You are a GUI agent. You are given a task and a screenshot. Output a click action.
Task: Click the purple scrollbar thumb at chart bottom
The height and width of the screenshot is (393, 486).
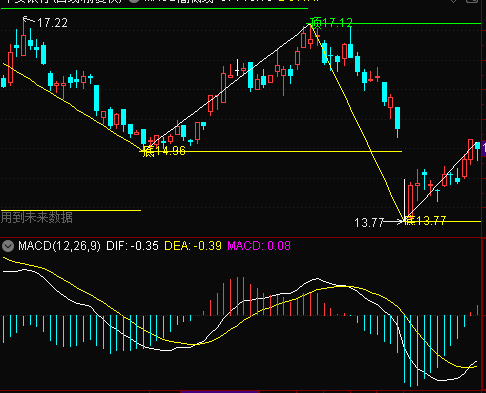[x=220, y=392]
